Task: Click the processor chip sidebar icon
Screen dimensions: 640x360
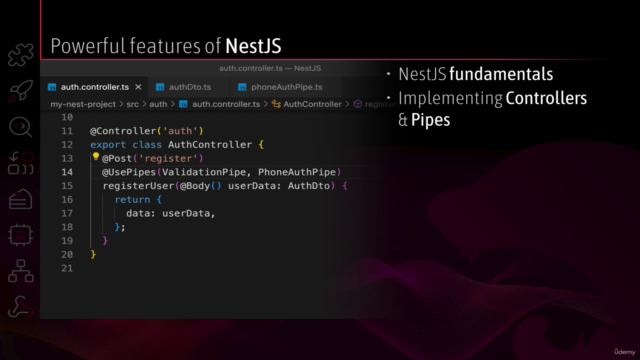Action: [x=20, y=235]
